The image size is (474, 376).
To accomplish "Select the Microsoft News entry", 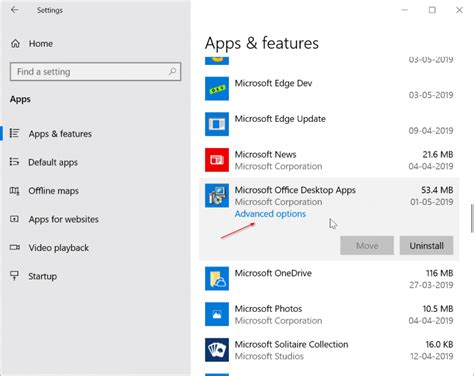I will (x=329, y=160).
